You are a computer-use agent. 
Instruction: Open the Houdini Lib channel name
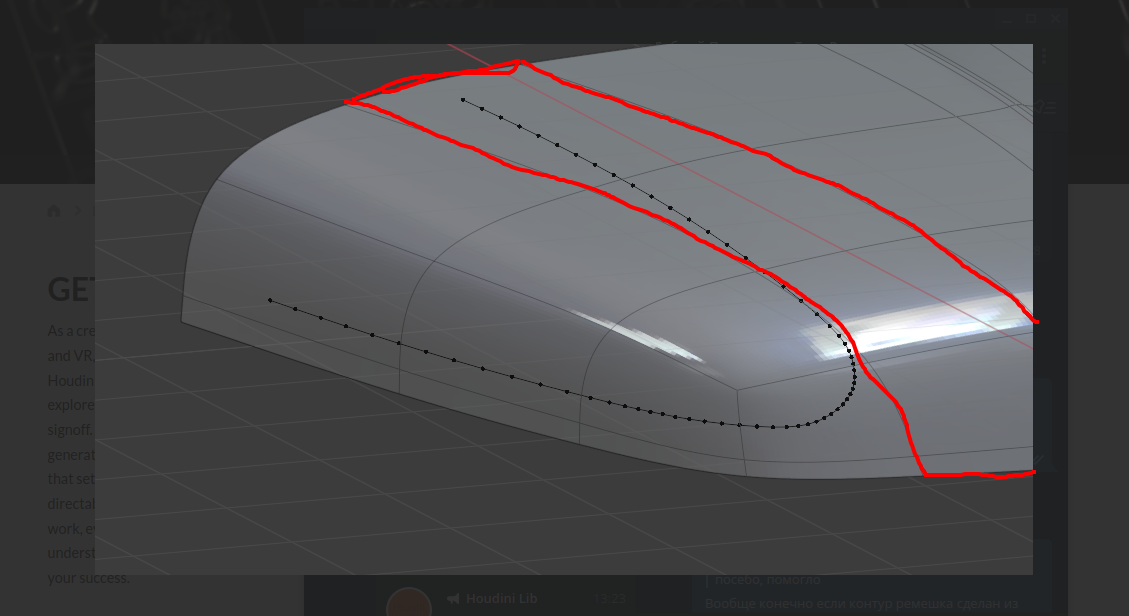tap(501, 599)
